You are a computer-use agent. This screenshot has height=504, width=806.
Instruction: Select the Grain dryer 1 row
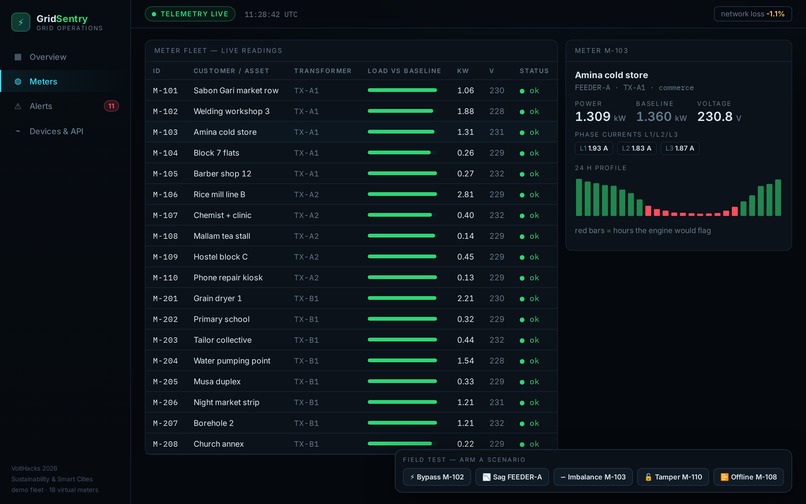point(351,298)
